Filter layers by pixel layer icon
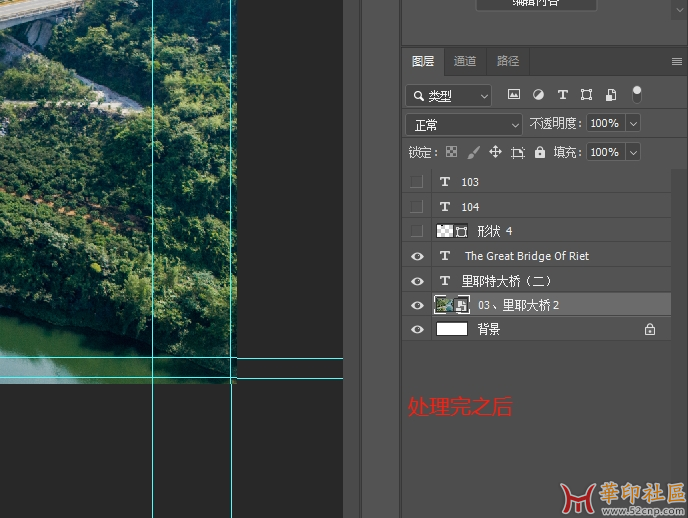This screenshot has height=518, width=688. tap(514, 95)
